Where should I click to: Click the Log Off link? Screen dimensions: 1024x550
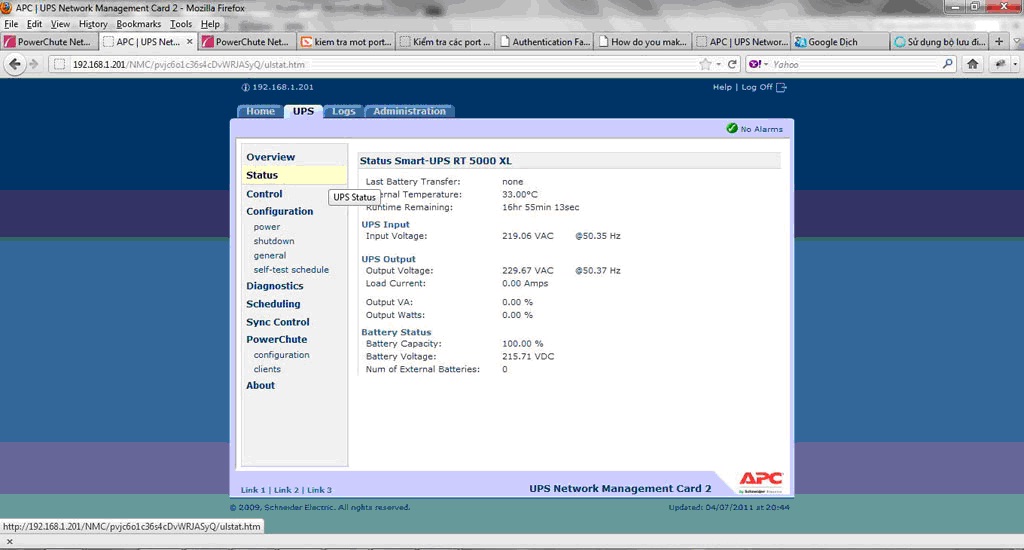tap(757, 87)
